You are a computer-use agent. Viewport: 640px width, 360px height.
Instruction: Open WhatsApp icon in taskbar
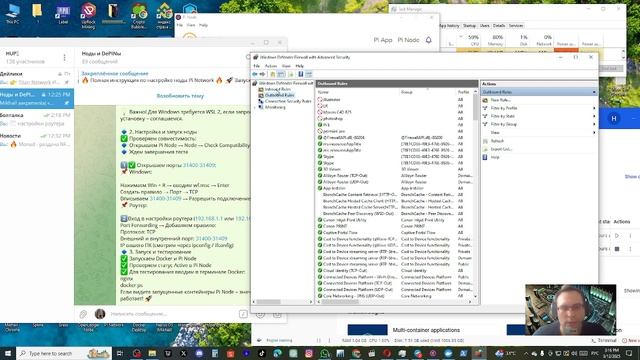[x=325, y=353]
